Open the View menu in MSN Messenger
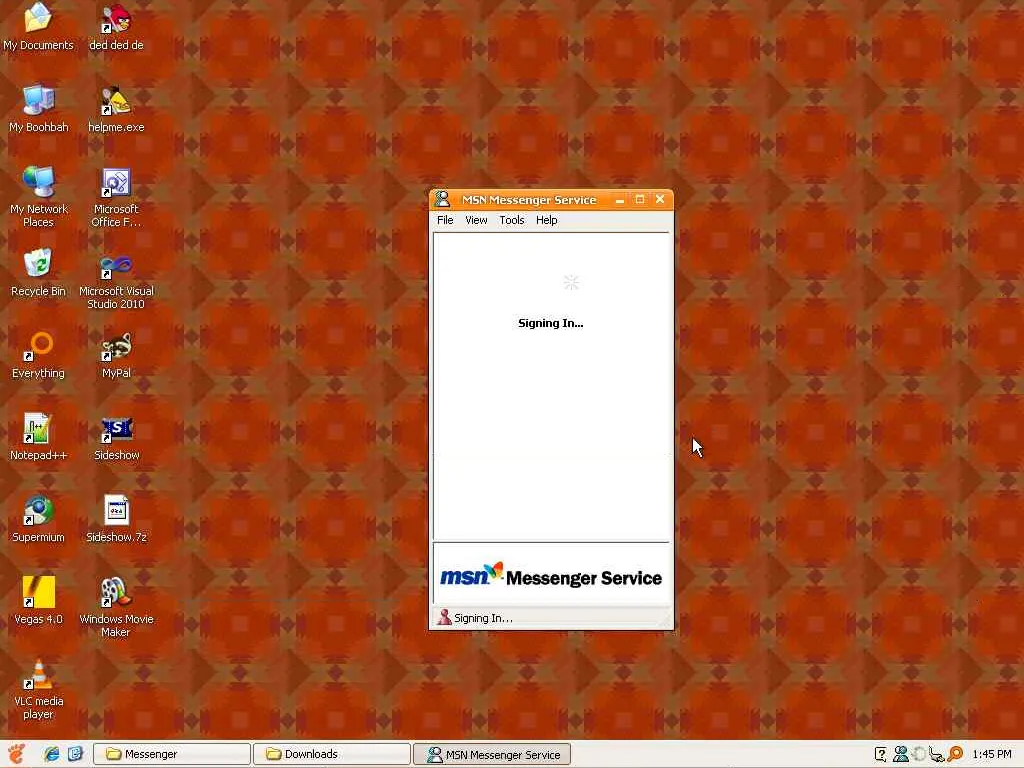 476,220
